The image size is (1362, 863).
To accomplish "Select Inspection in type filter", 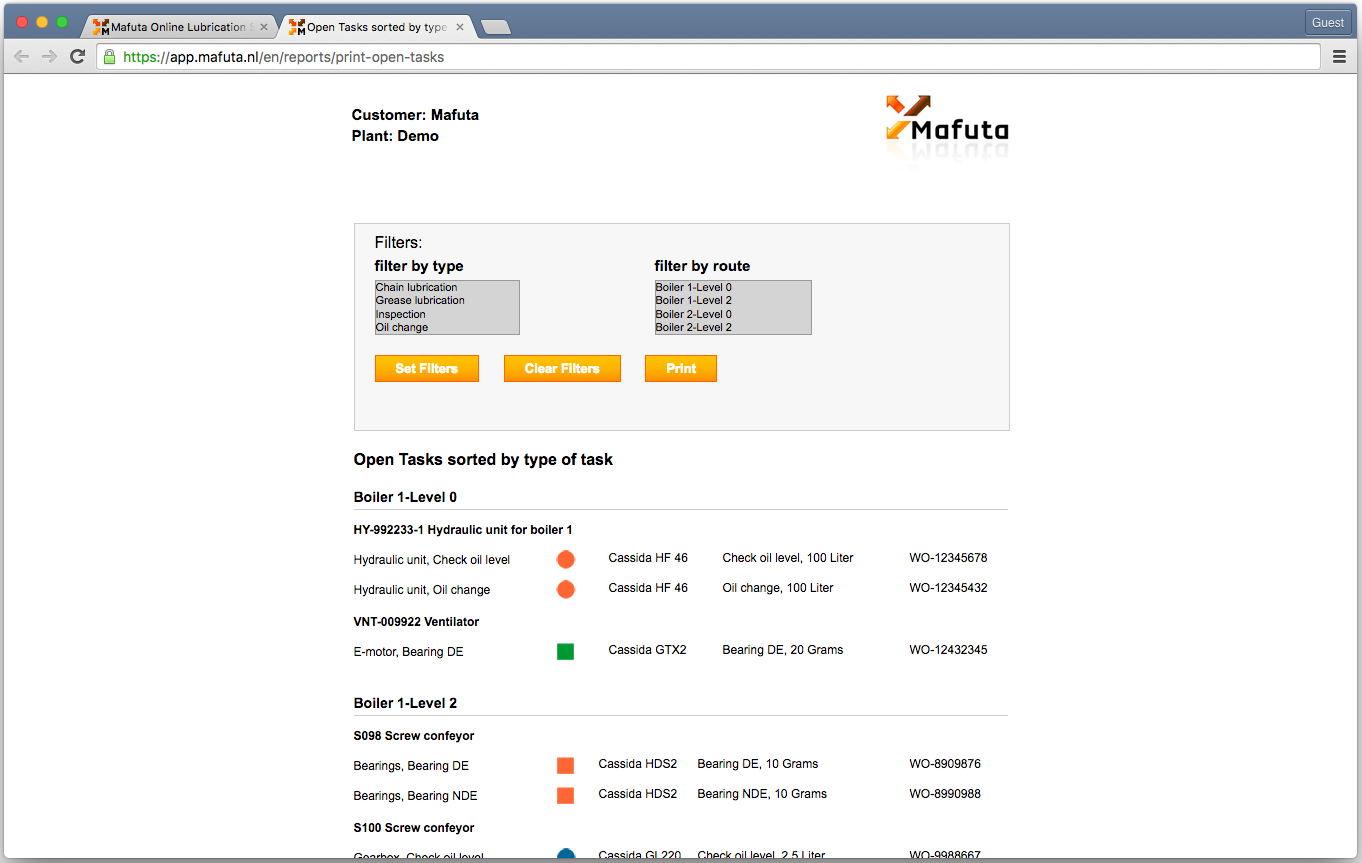I will [447, 314].
